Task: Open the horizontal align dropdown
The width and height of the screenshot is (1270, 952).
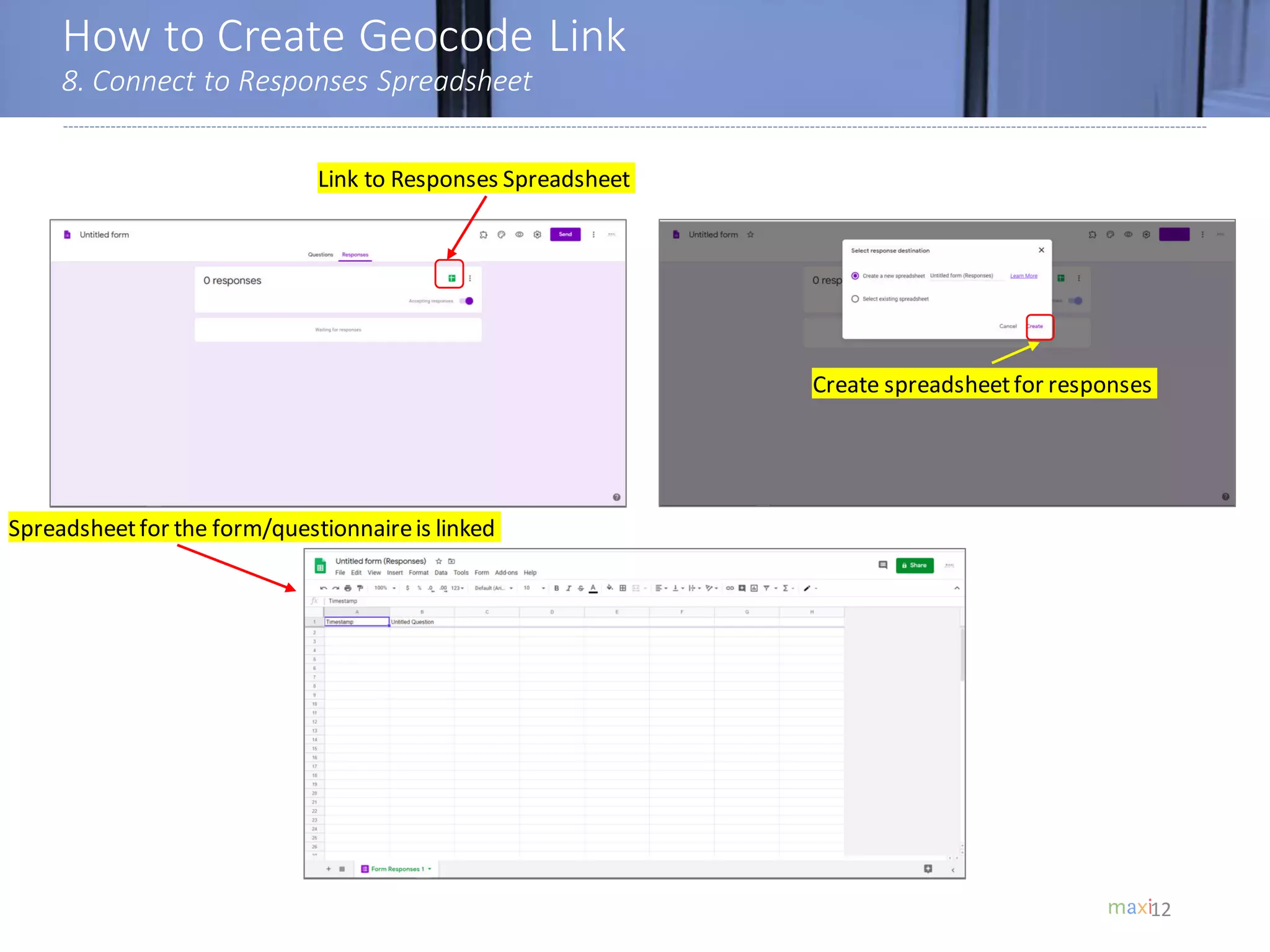Action: pyautogui.click(x=661, y=588)
